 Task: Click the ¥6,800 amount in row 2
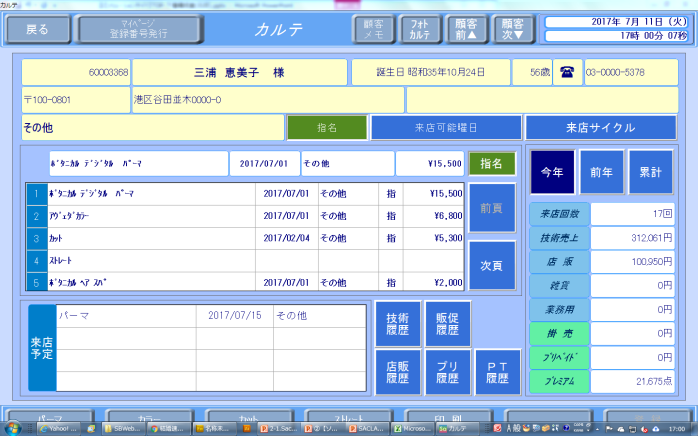(448, 216)
